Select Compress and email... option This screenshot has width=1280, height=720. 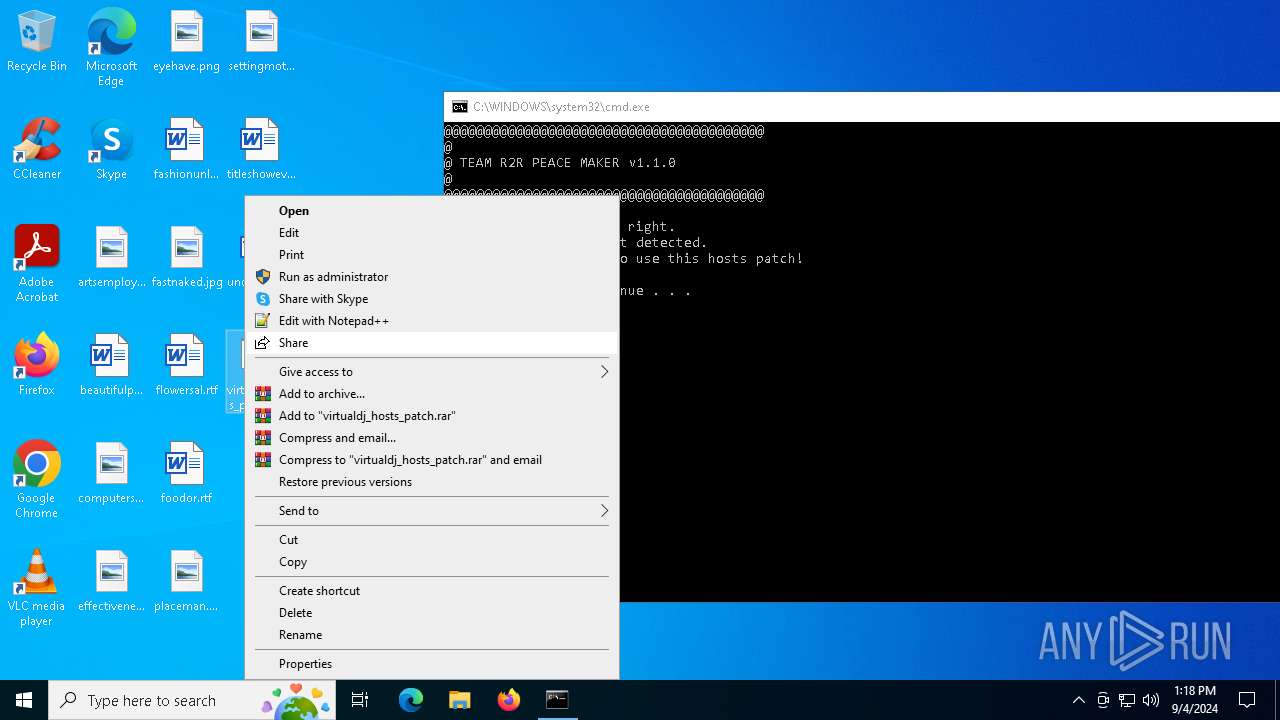pyautogui.click(x=432, y=437)
